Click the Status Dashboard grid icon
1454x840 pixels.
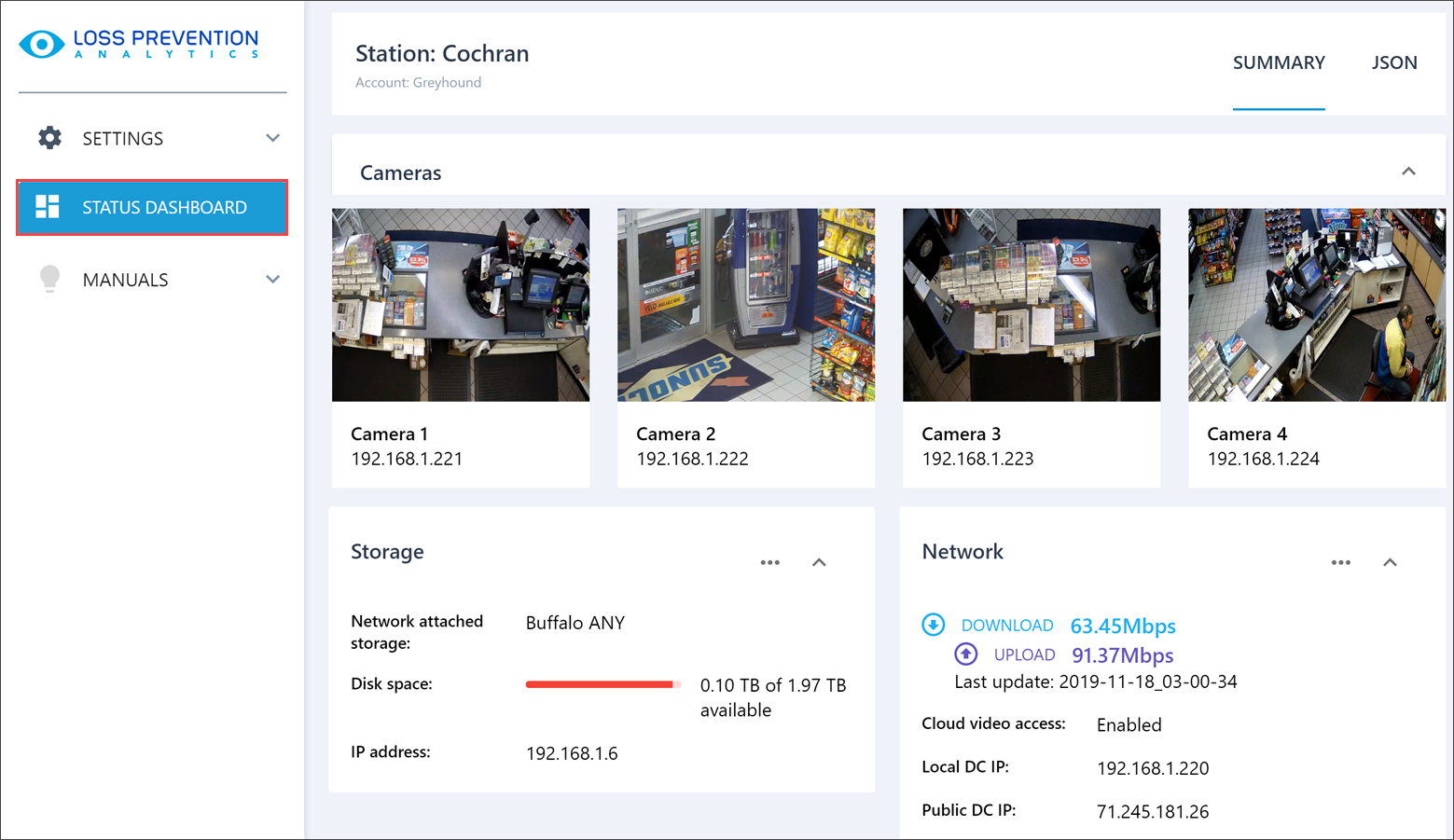(48, 207)
